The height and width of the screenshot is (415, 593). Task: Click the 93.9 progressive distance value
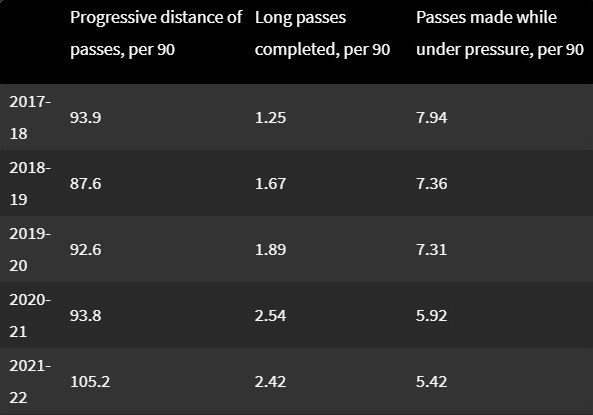click(x=85, y=118)
